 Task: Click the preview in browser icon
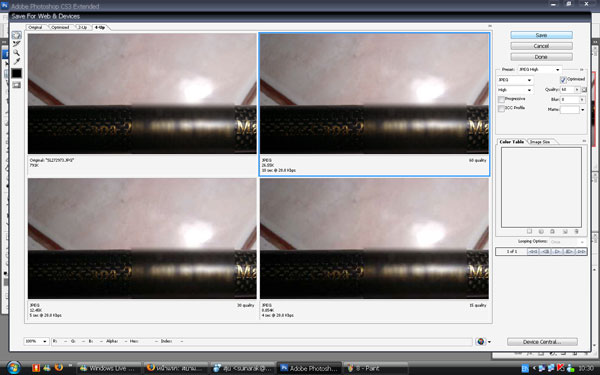pos(481,341)
